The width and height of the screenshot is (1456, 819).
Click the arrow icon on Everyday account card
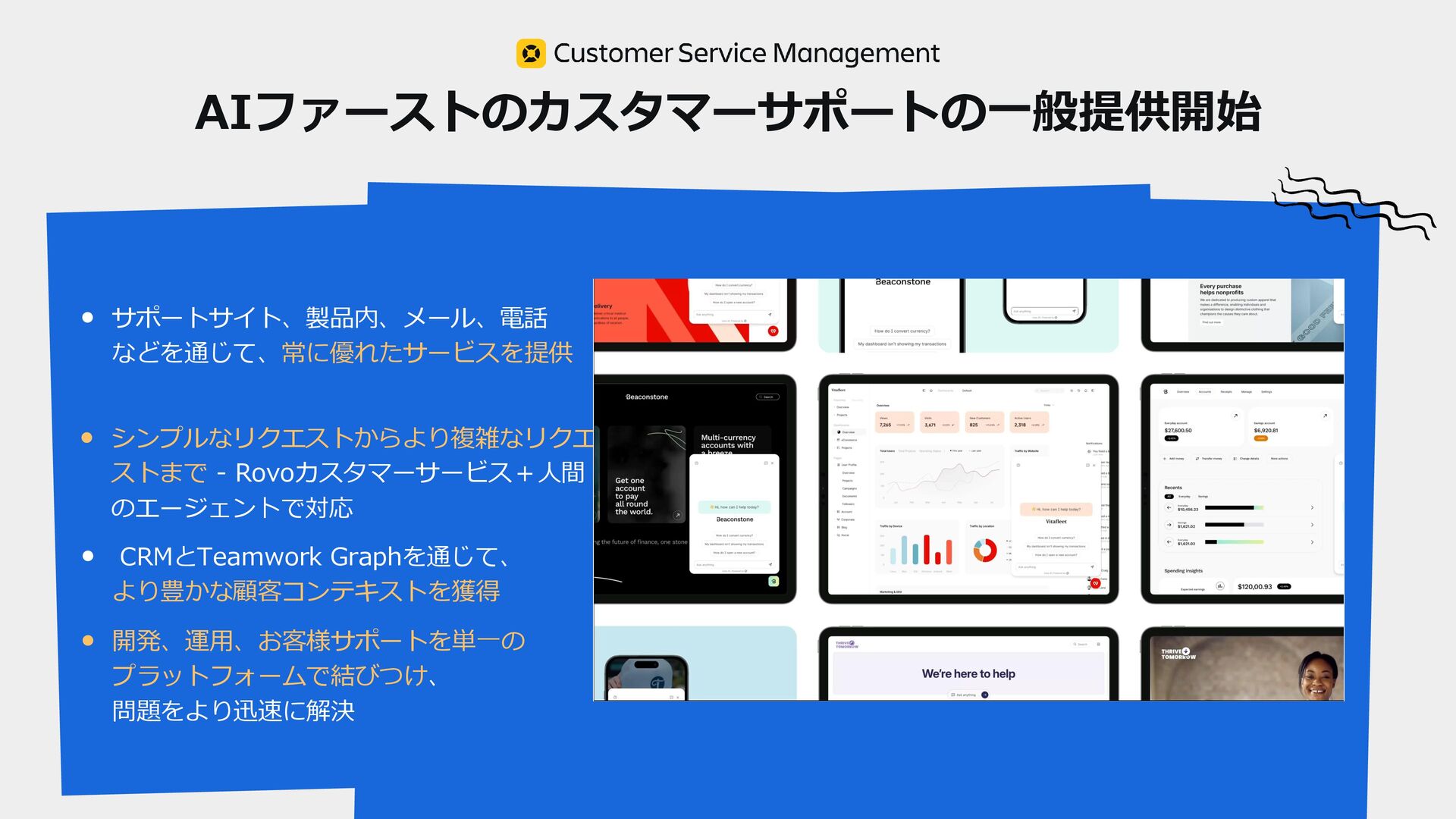pos(1235,416)
